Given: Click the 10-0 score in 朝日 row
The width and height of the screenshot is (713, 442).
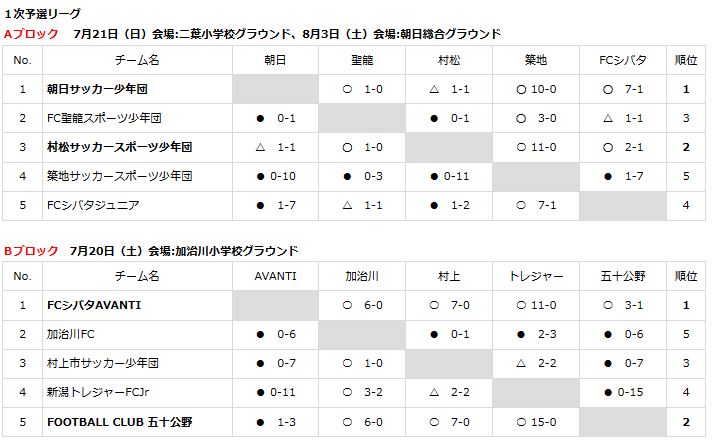Looking at the screenshot, I should tap(543, 89).
